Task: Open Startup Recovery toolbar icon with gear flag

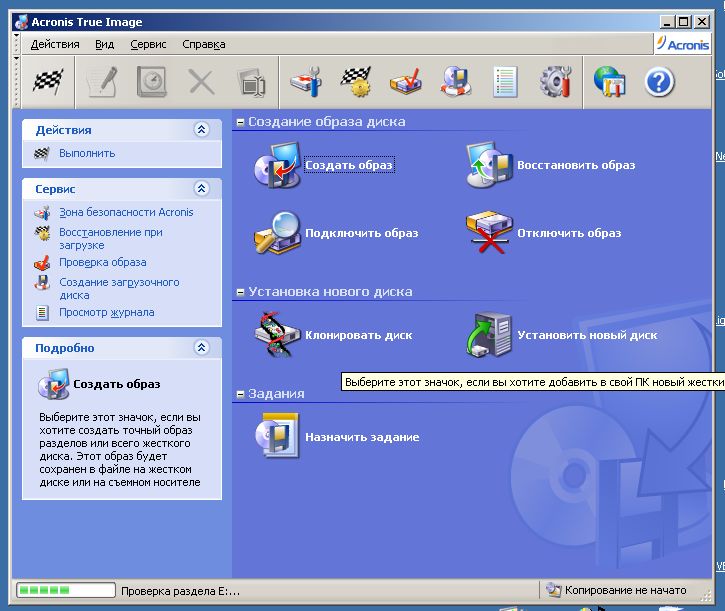Action: click(x=356, y=82)
